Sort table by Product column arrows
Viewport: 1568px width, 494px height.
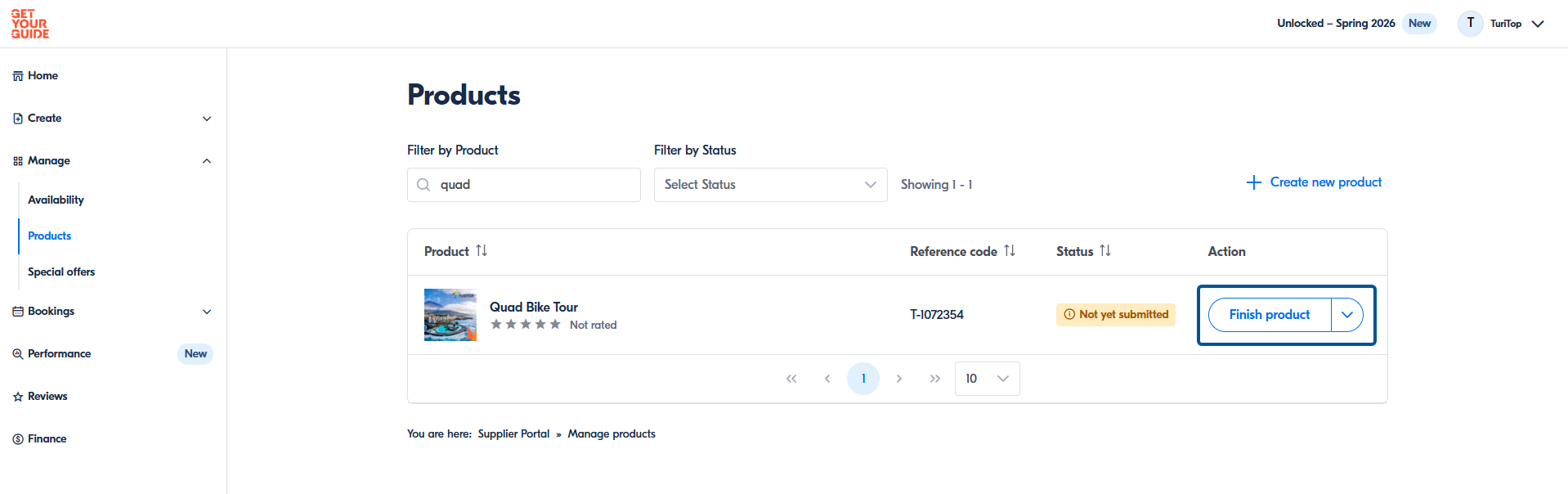(x=482, y=251)
